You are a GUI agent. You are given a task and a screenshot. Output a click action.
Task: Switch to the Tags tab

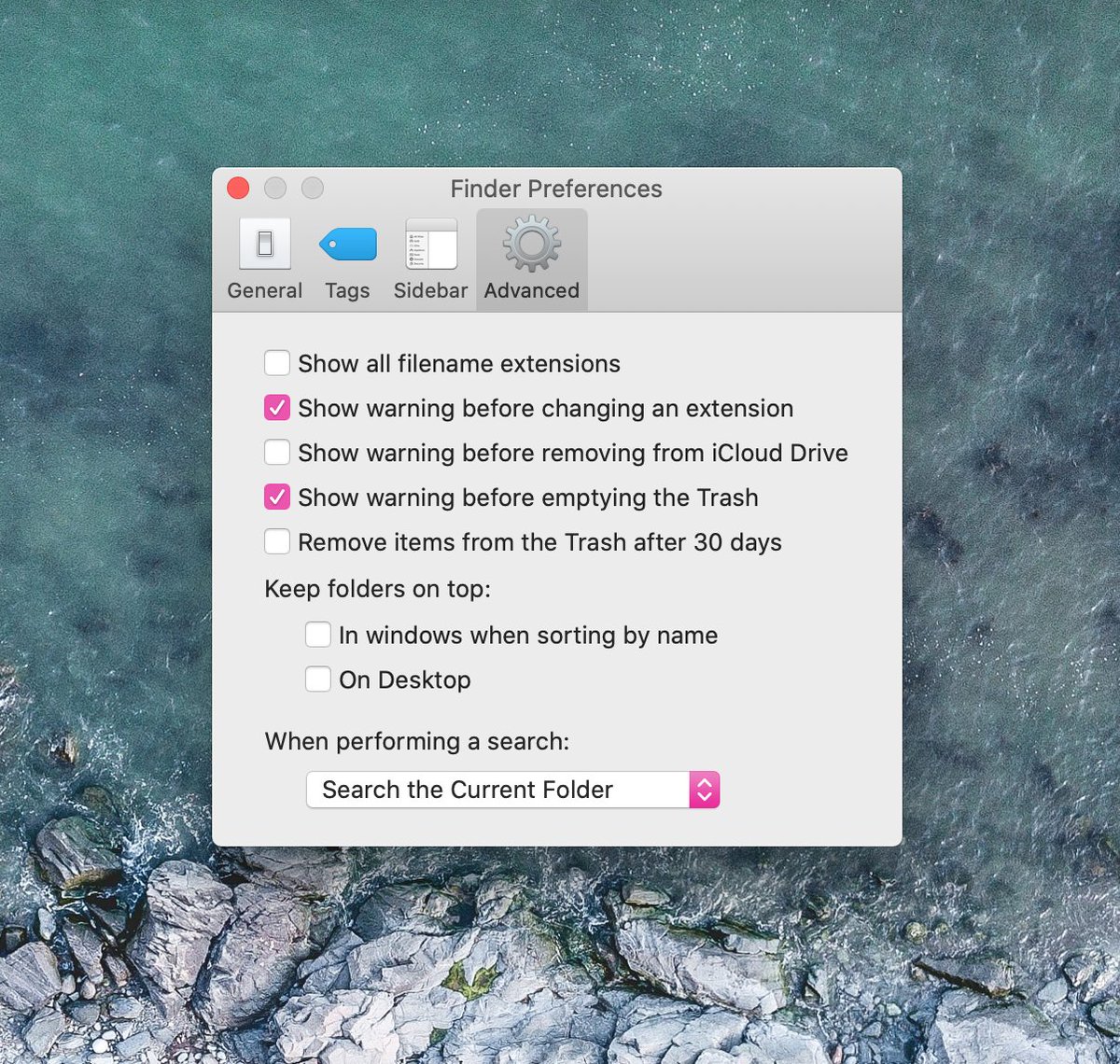point(347,259)
